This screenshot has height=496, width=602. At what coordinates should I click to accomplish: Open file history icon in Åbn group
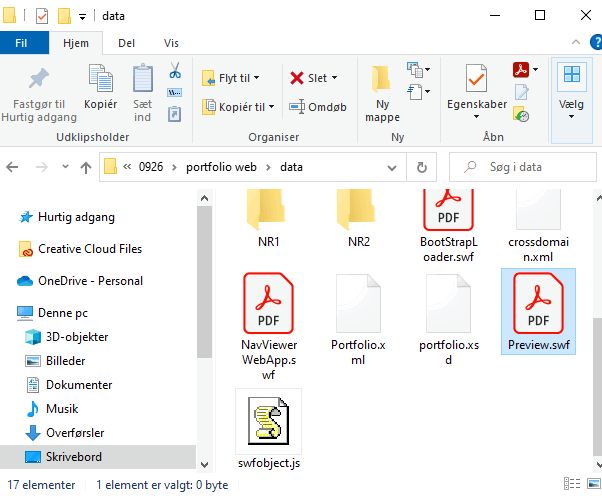(x=521, y=114)
